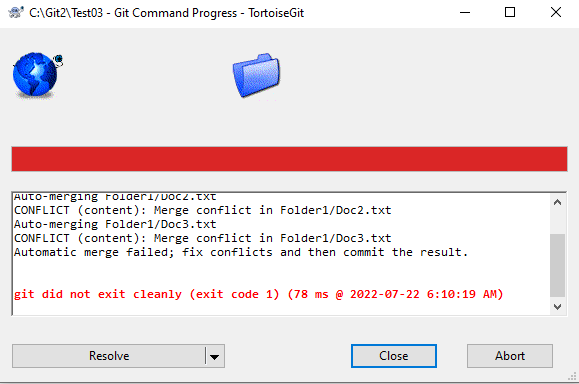Maximize the Git Command Progress window
Screen dimensions: 579x384
(x=510, y=13)
